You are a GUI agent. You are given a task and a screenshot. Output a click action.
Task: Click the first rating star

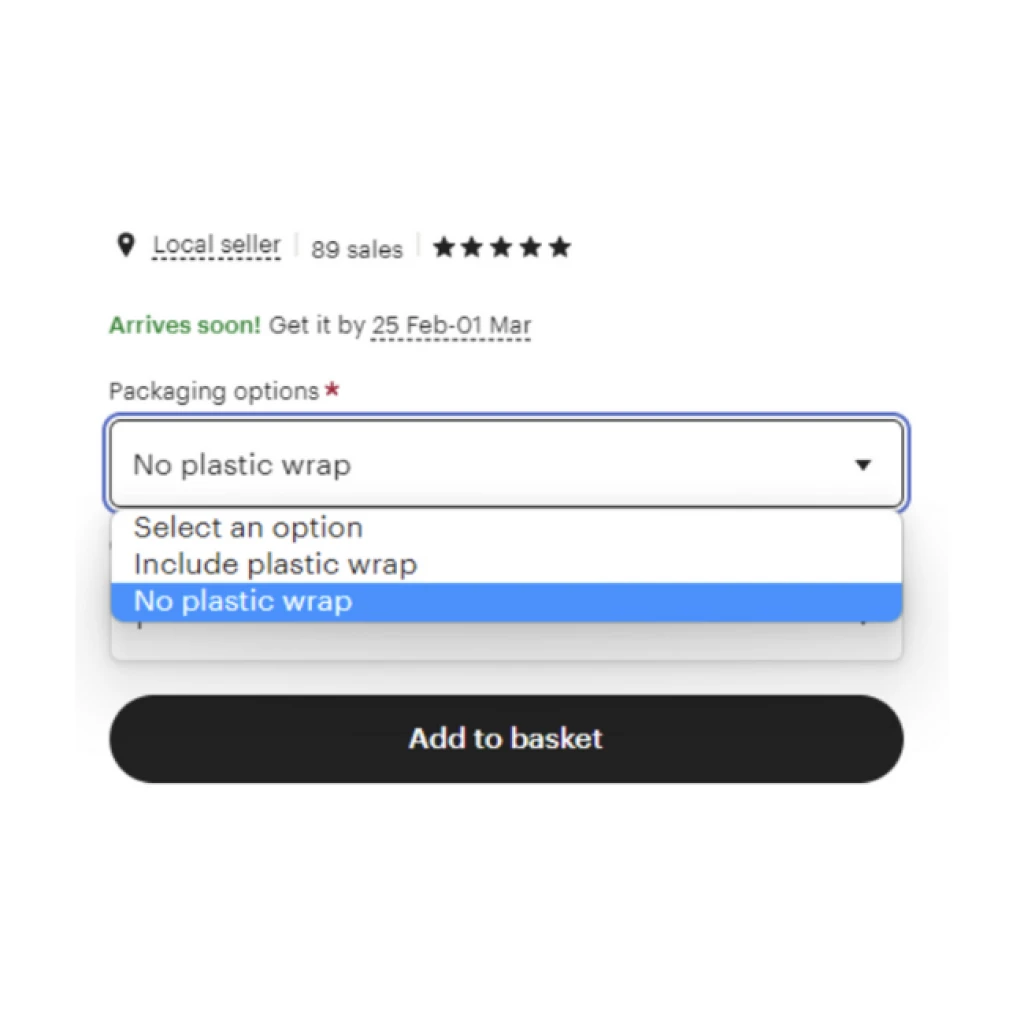(x=443, y=248)
